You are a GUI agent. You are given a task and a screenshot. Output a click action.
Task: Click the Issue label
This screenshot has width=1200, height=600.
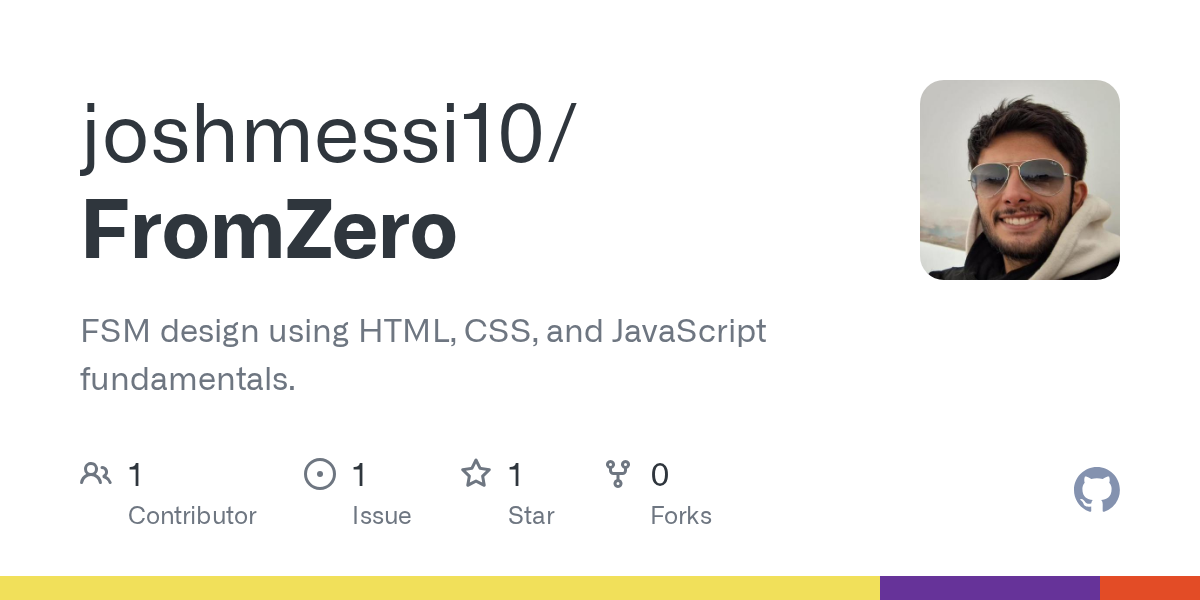pyautogui.click(x=381, y=516)
